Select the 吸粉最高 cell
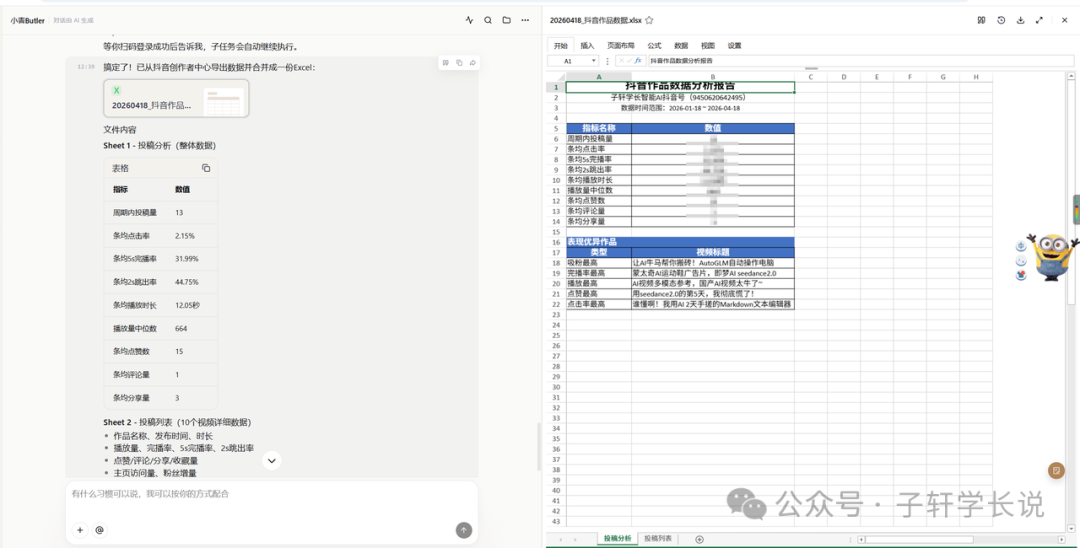 click(599, 262)
